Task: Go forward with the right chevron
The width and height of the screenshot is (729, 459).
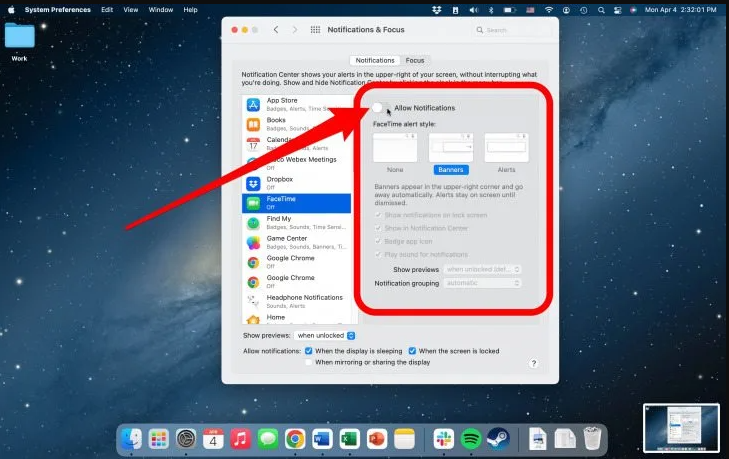Action: click(x=295, y=30)
